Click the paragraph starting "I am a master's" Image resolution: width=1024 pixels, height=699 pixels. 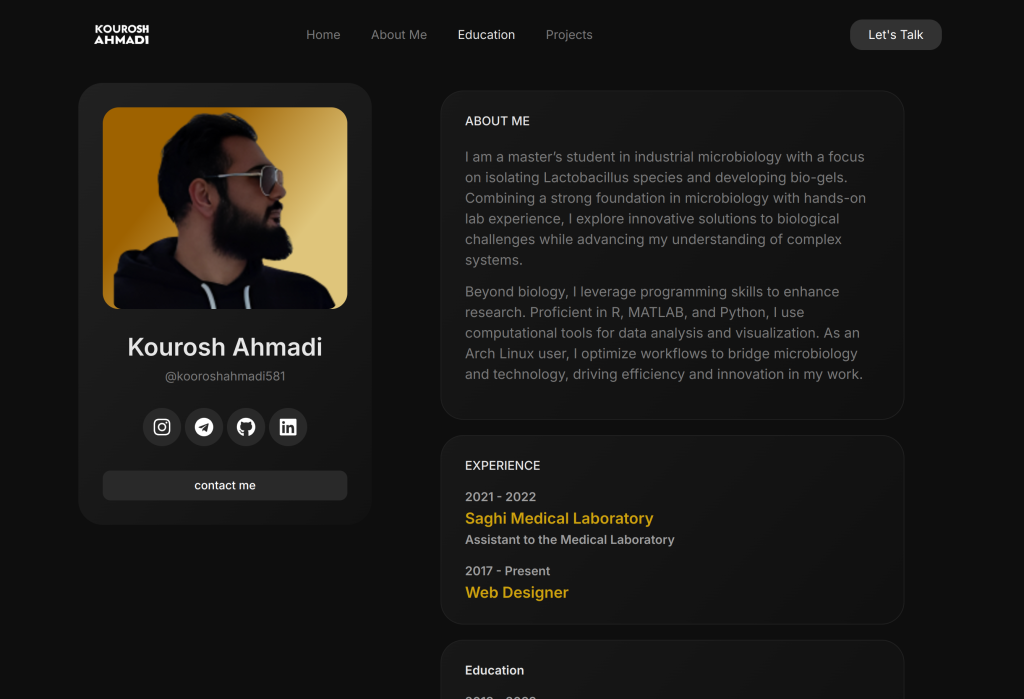pos(665,208)
